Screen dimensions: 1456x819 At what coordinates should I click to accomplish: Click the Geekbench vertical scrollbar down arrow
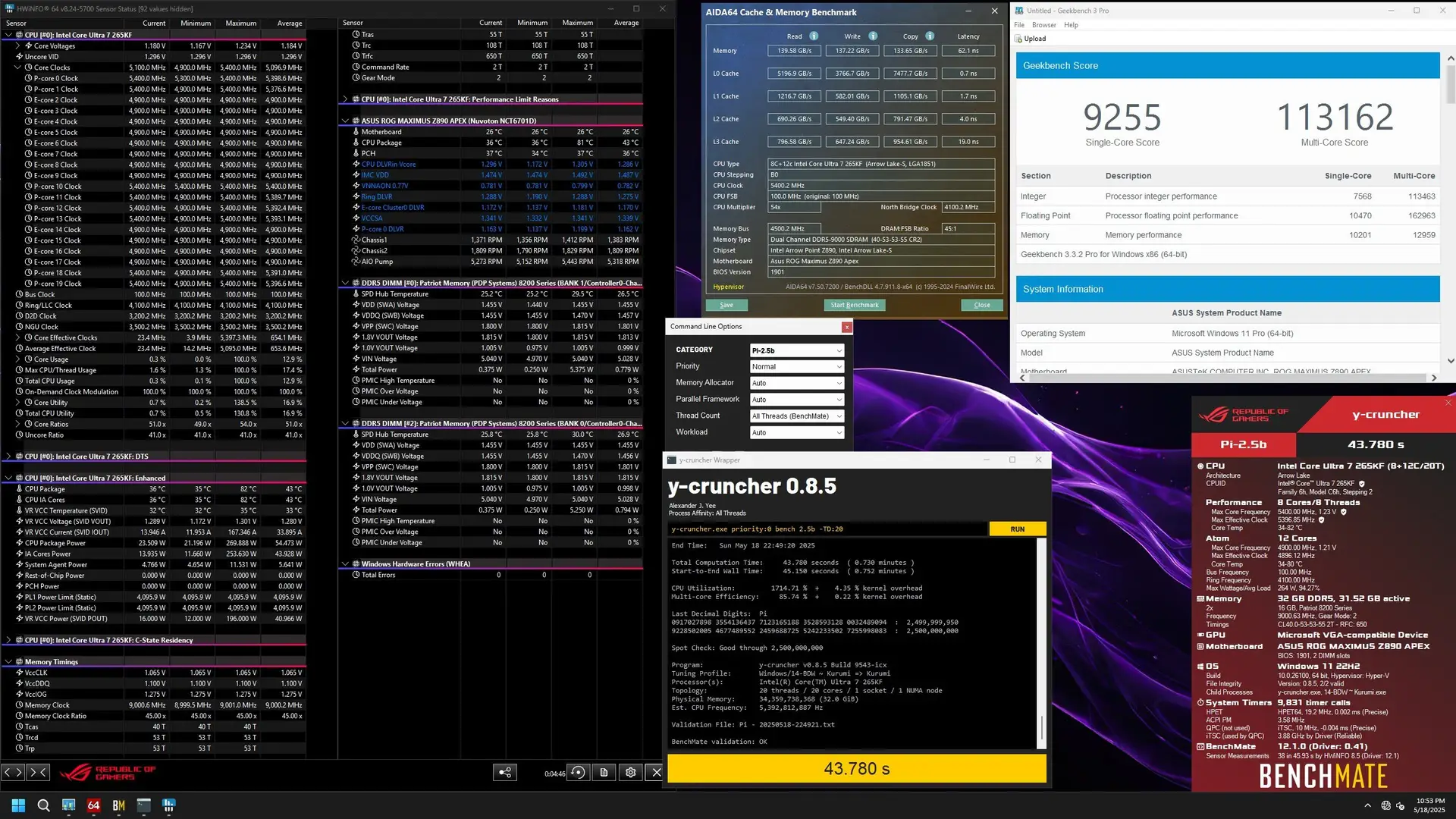pos(1451,361)
